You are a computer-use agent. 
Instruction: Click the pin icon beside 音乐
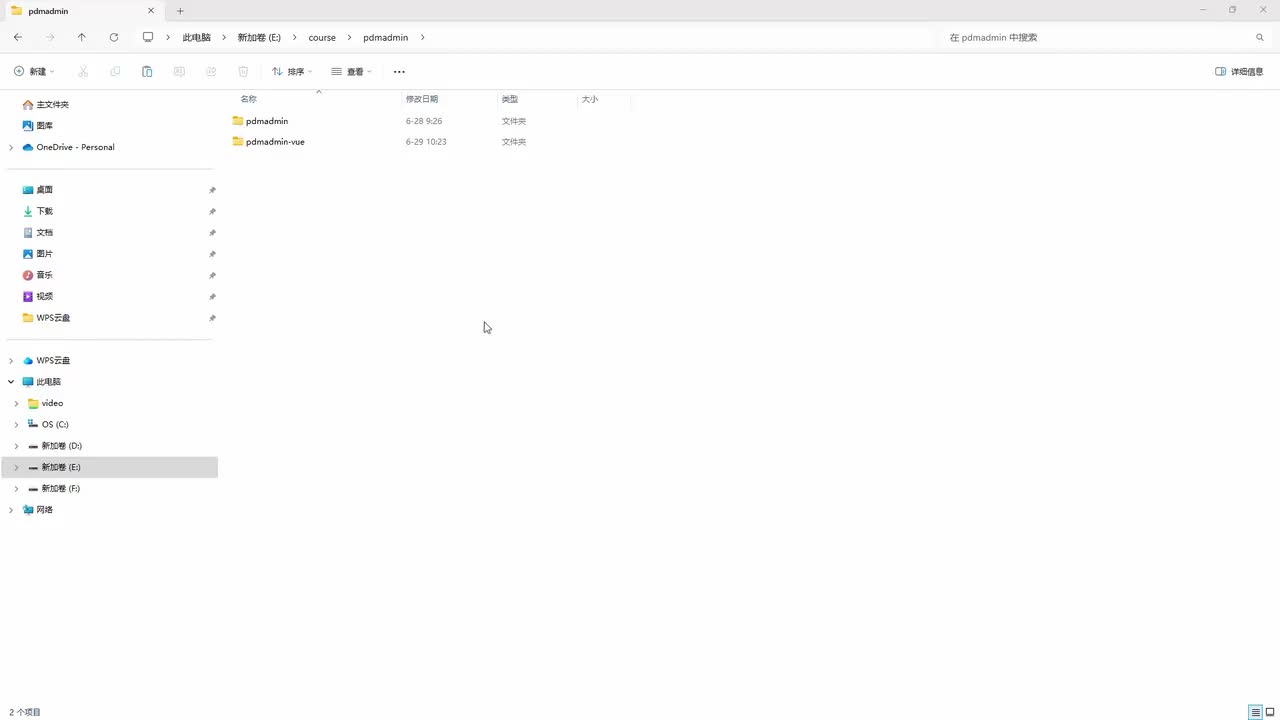click(x=212, y=275)
